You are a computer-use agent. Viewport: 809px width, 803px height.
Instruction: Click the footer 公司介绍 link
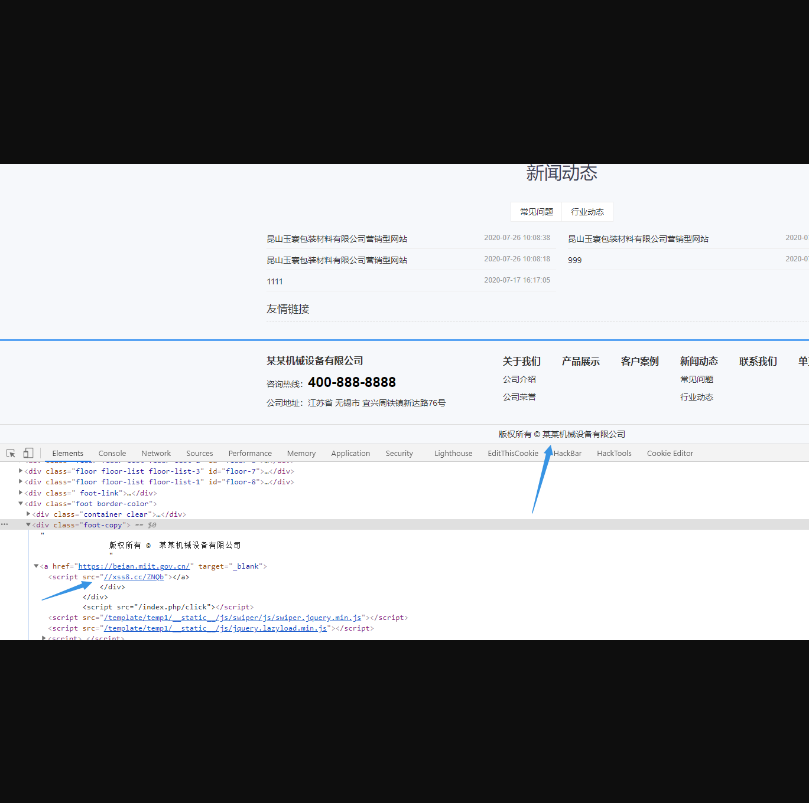pyautogui.click(x=520, y=379)
